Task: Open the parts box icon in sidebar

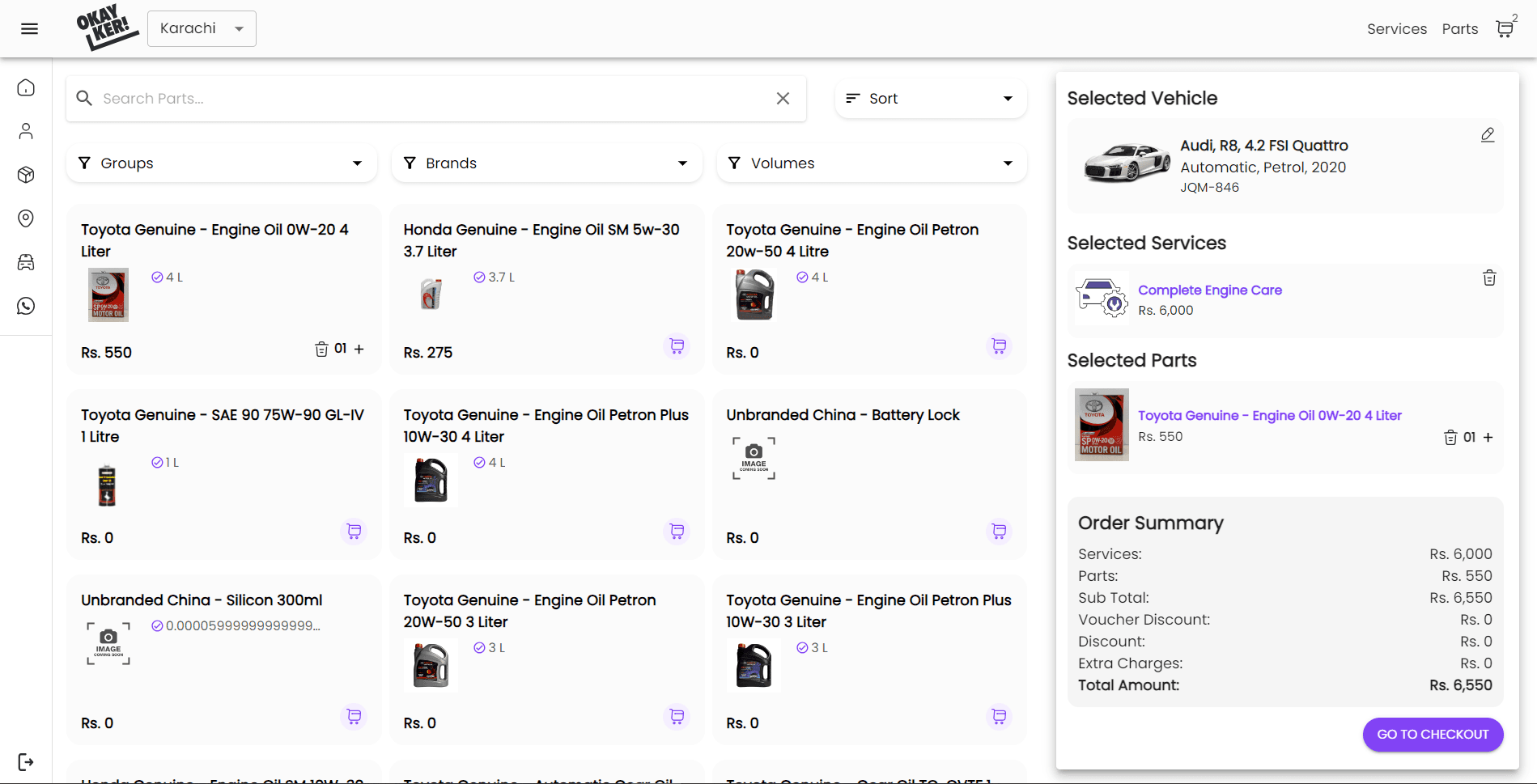Action: [x=26, y=175]
